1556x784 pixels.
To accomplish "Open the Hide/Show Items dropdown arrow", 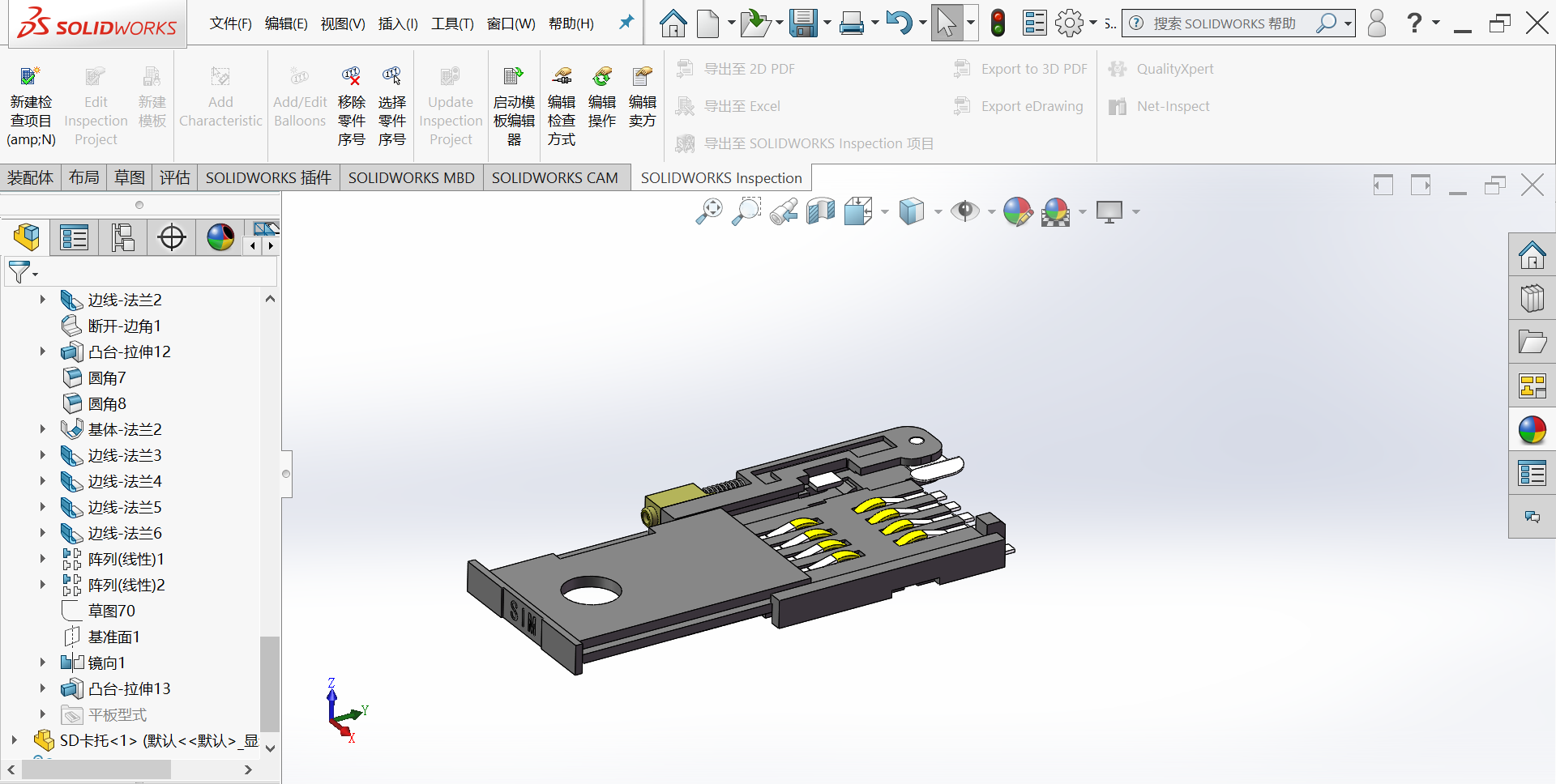I will (991, 212).
